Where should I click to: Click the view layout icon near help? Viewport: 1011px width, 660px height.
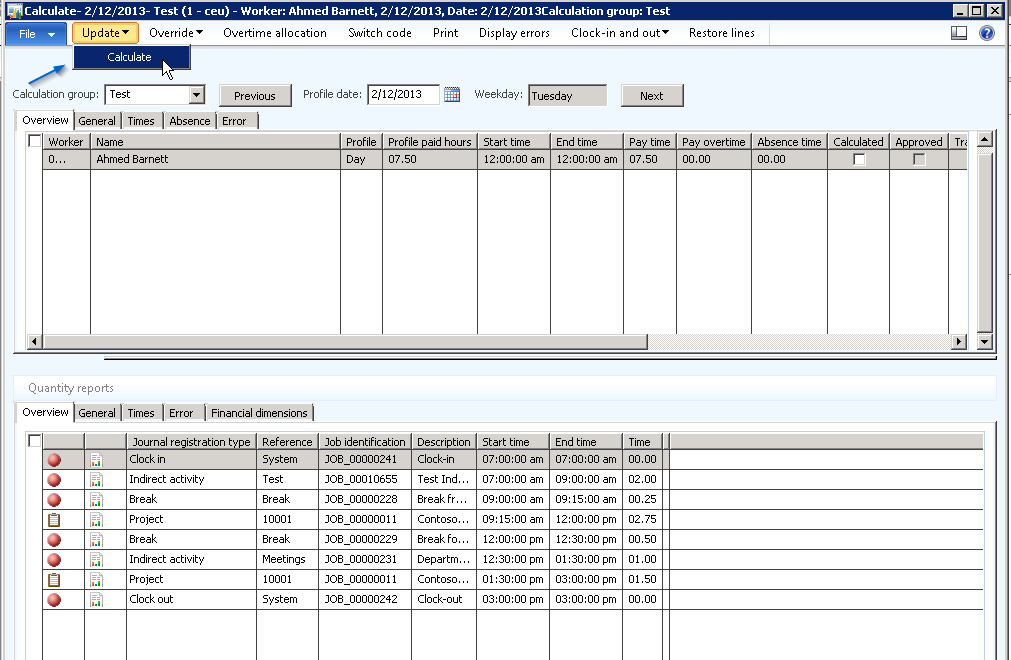click(x=958, y=33)
